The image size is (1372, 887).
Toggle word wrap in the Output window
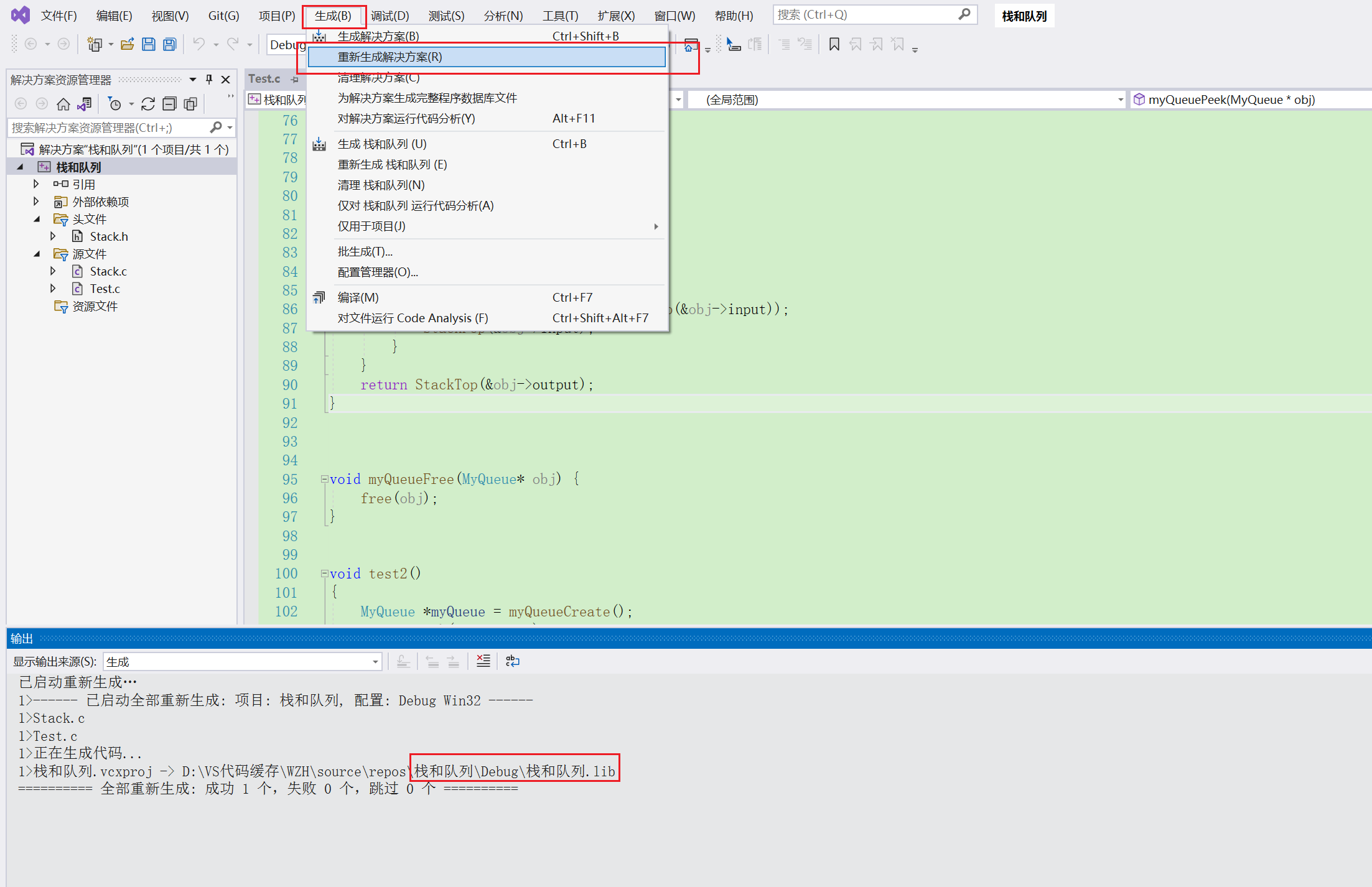[513, 661]
